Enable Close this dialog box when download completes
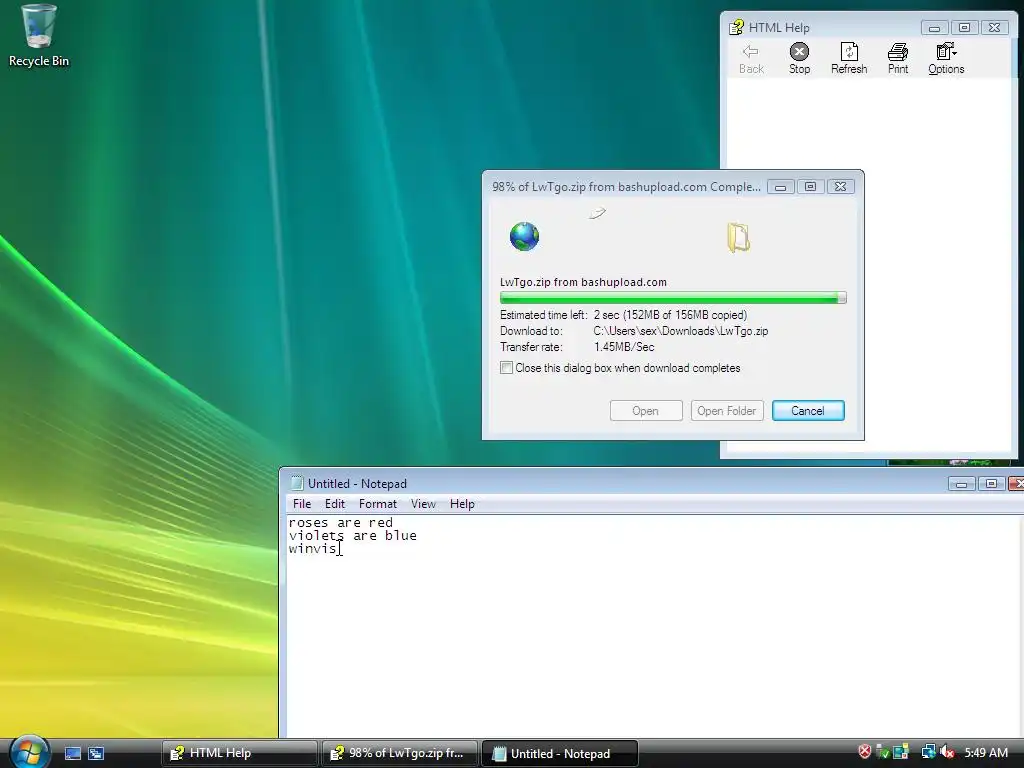This screenshot has height=768, width=1024. 506,368
